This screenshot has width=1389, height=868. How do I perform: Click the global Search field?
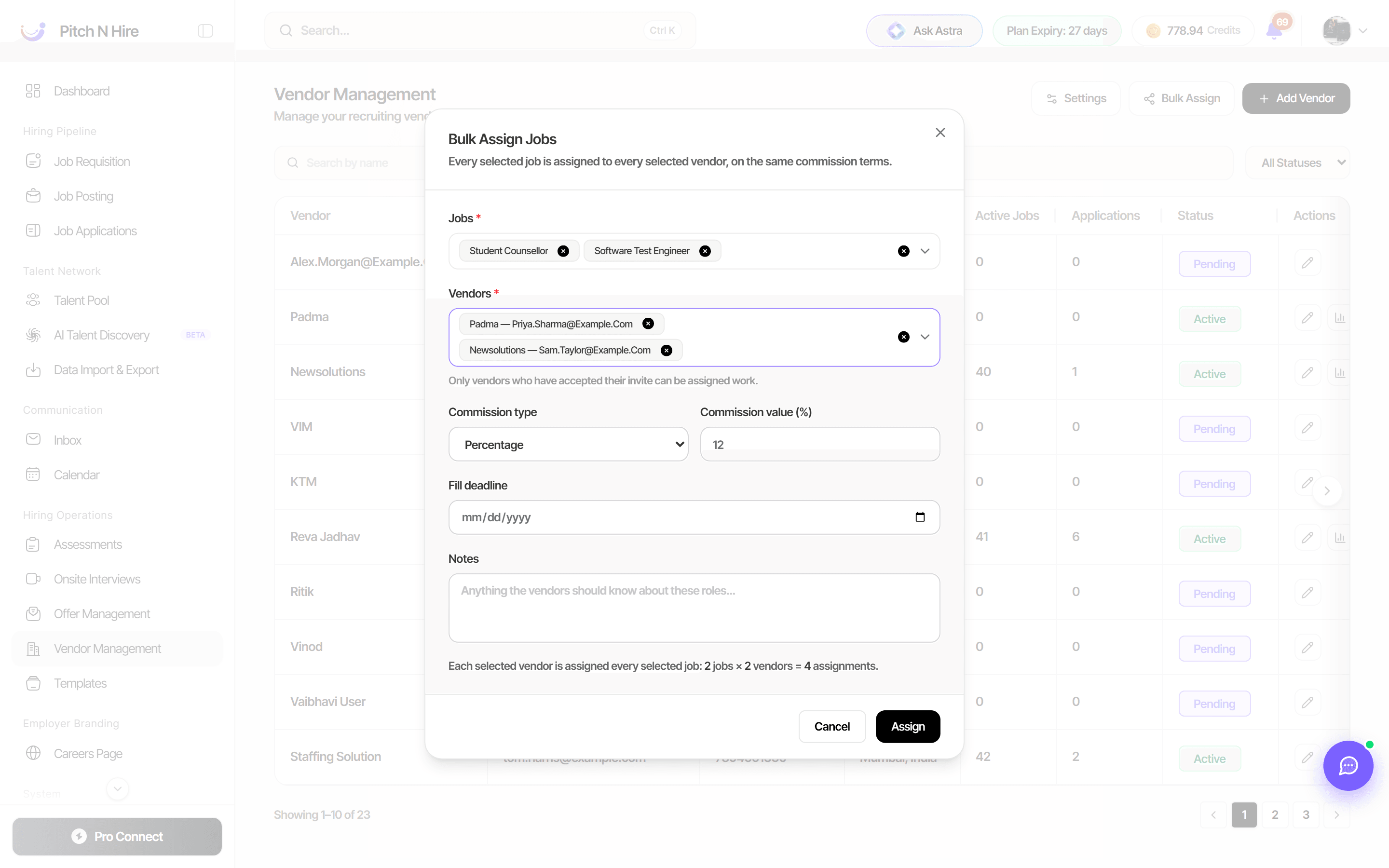pyautogui.click(x=480, y=30)
